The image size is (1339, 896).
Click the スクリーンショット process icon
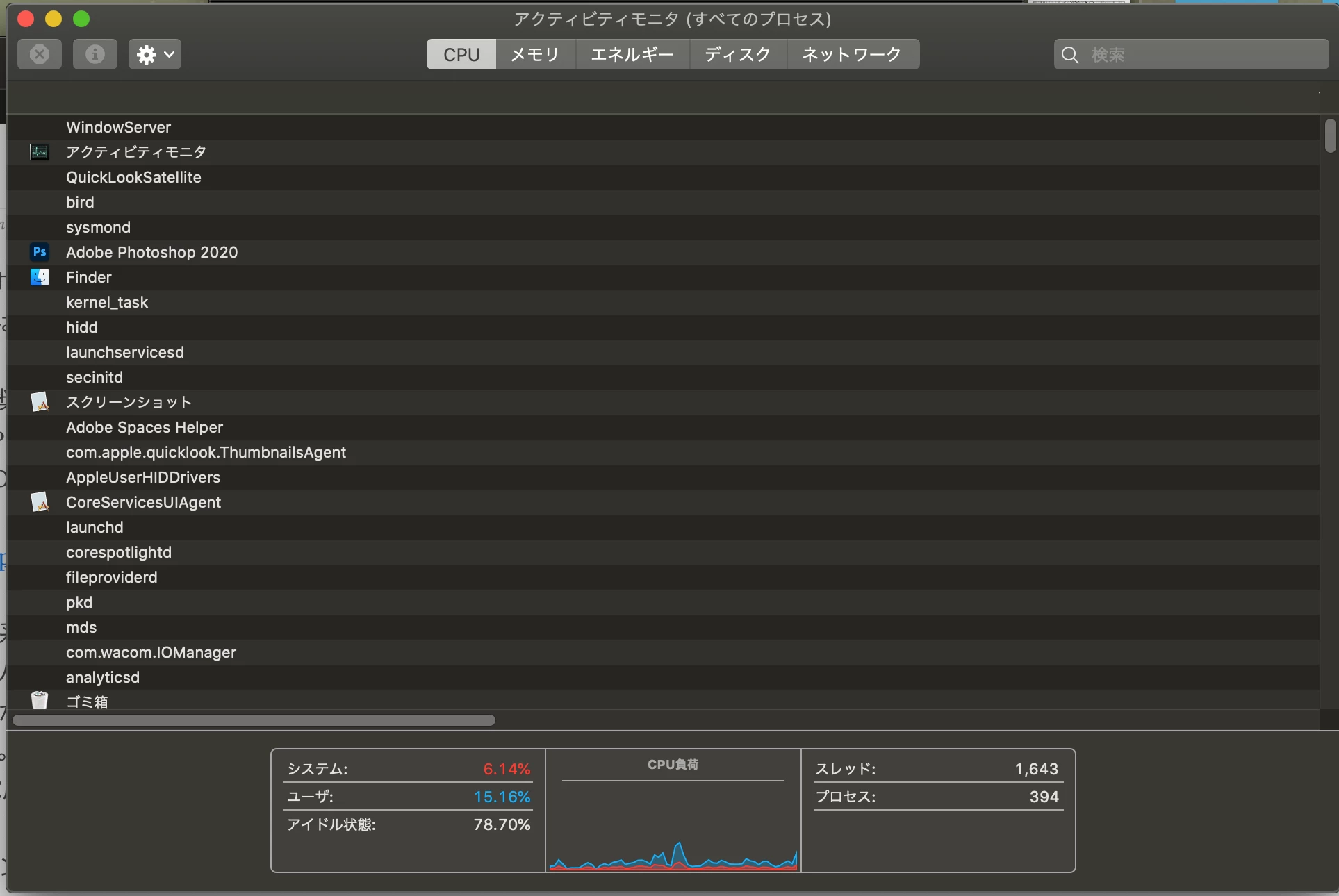click(40, 402)
